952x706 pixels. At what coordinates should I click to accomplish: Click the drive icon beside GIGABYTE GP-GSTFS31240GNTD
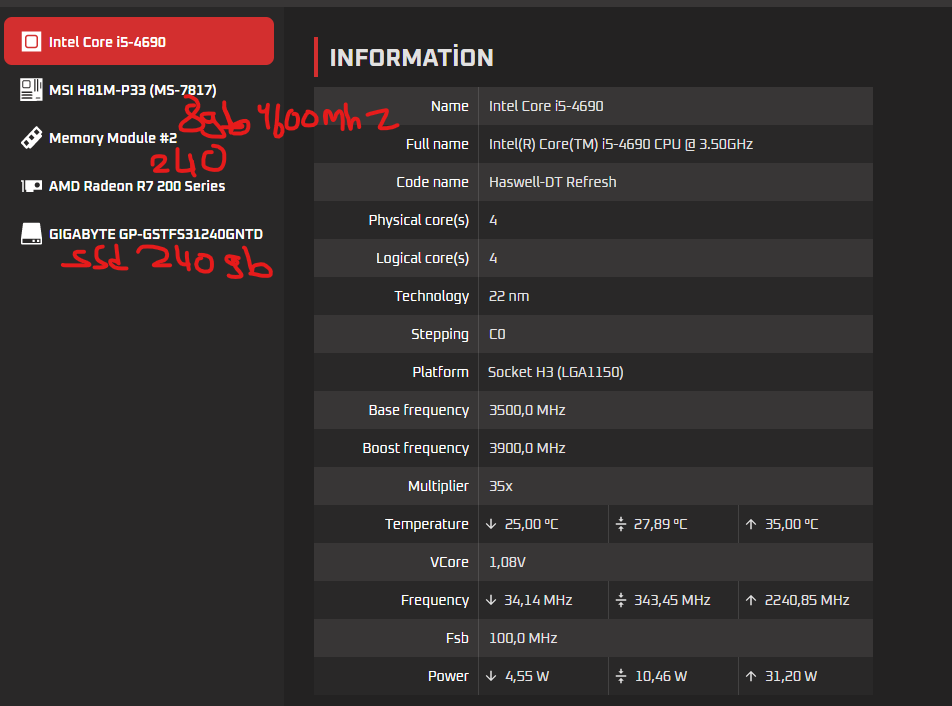[x=32, y=234]
